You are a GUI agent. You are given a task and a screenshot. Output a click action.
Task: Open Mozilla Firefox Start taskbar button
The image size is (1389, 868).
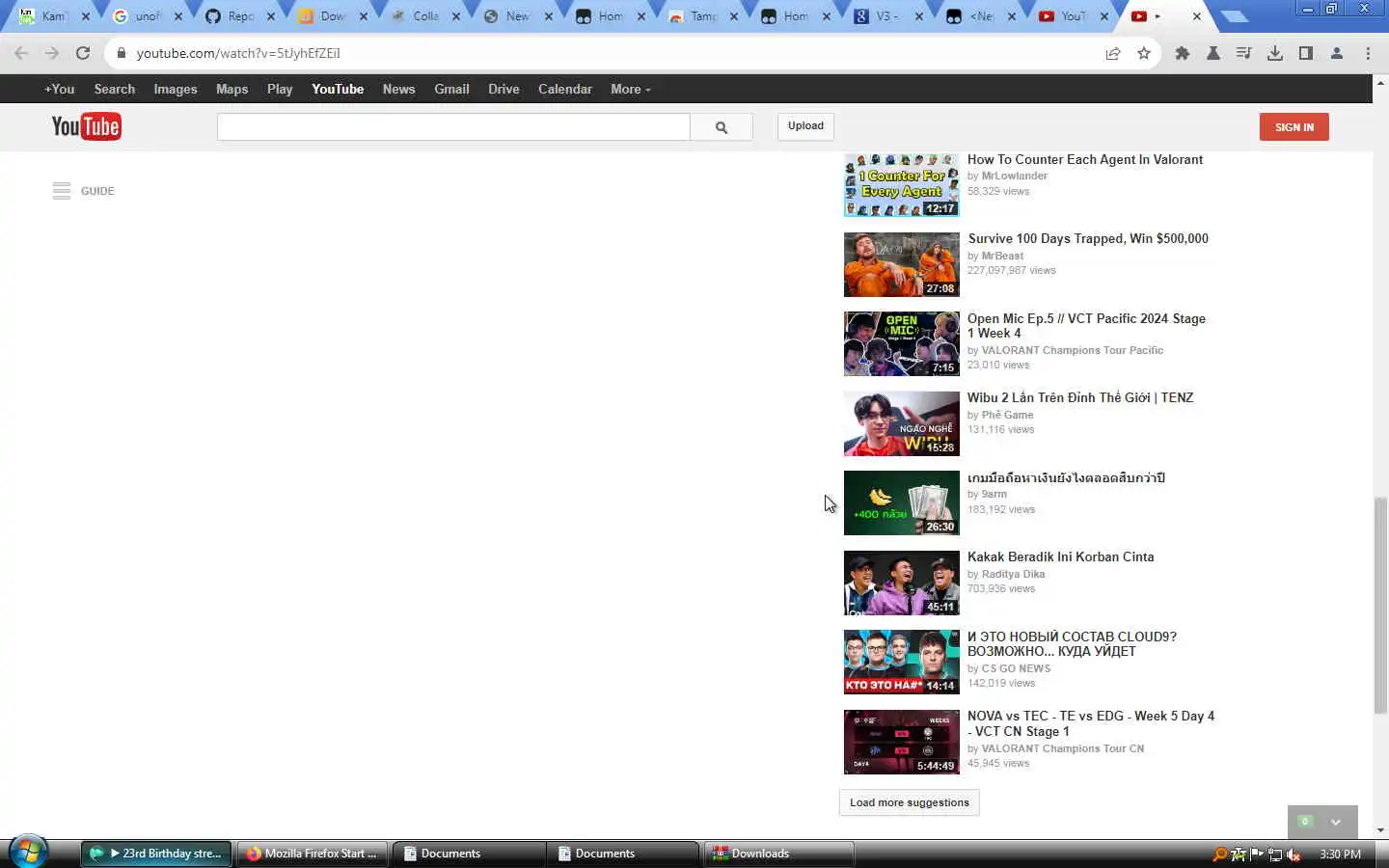pyautogui.click(x=313, y=854)
